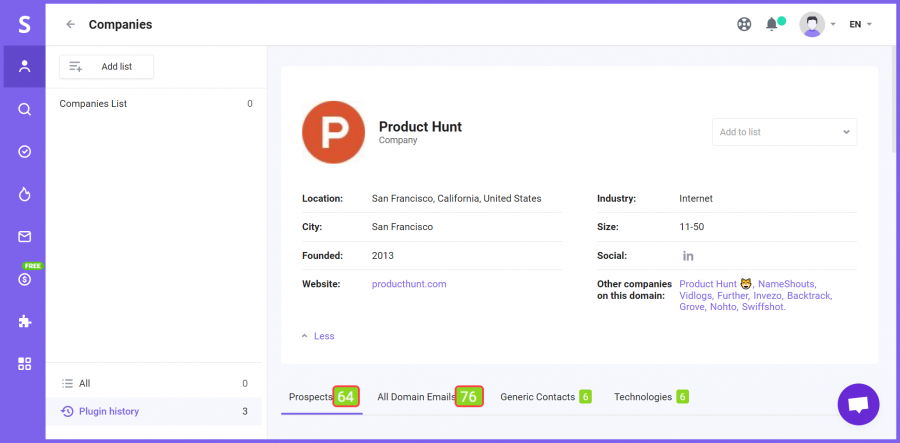Click the City value San Francisco

402,227
